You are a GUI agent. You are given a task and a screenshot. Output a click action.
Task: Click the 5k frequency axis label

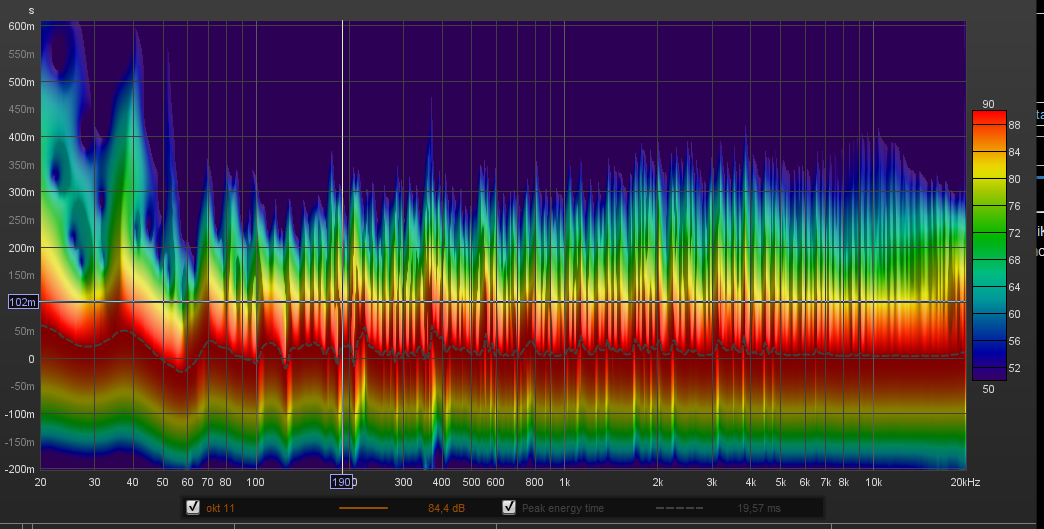[x=780, y=482]
